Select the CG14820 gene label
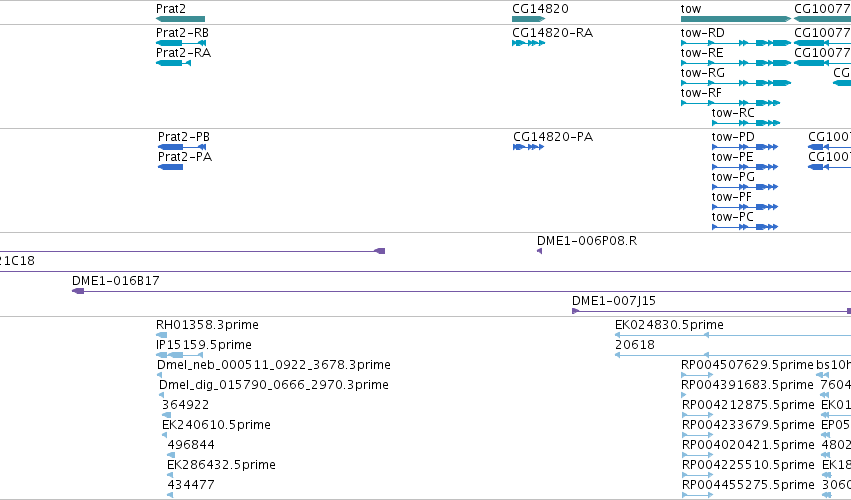 point(540,9)
